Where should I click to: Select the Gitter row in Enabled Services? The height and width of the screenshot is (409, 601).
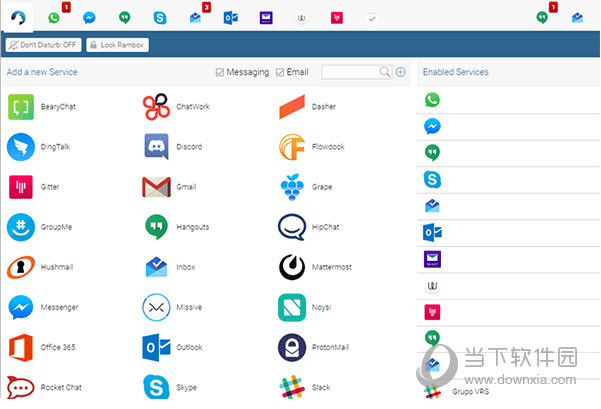click(x=508, y=313)
